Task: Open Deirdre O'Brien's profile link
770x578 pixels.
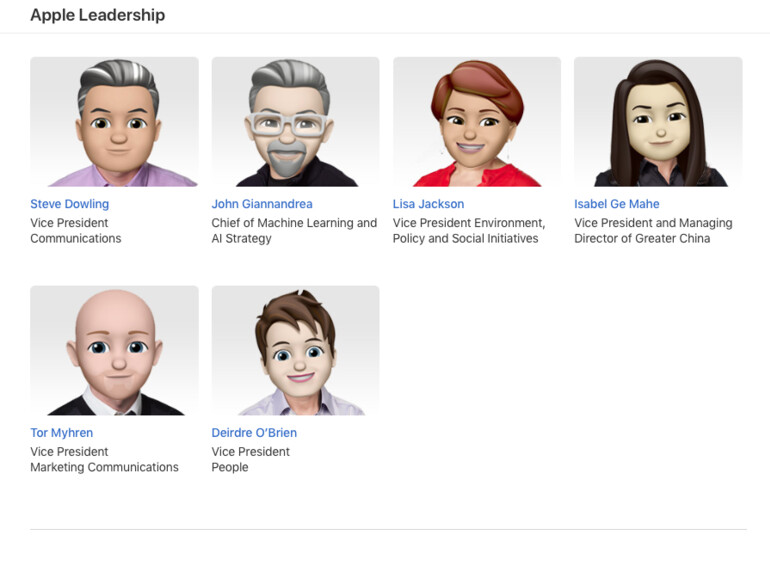Action: tap(254, 433)
